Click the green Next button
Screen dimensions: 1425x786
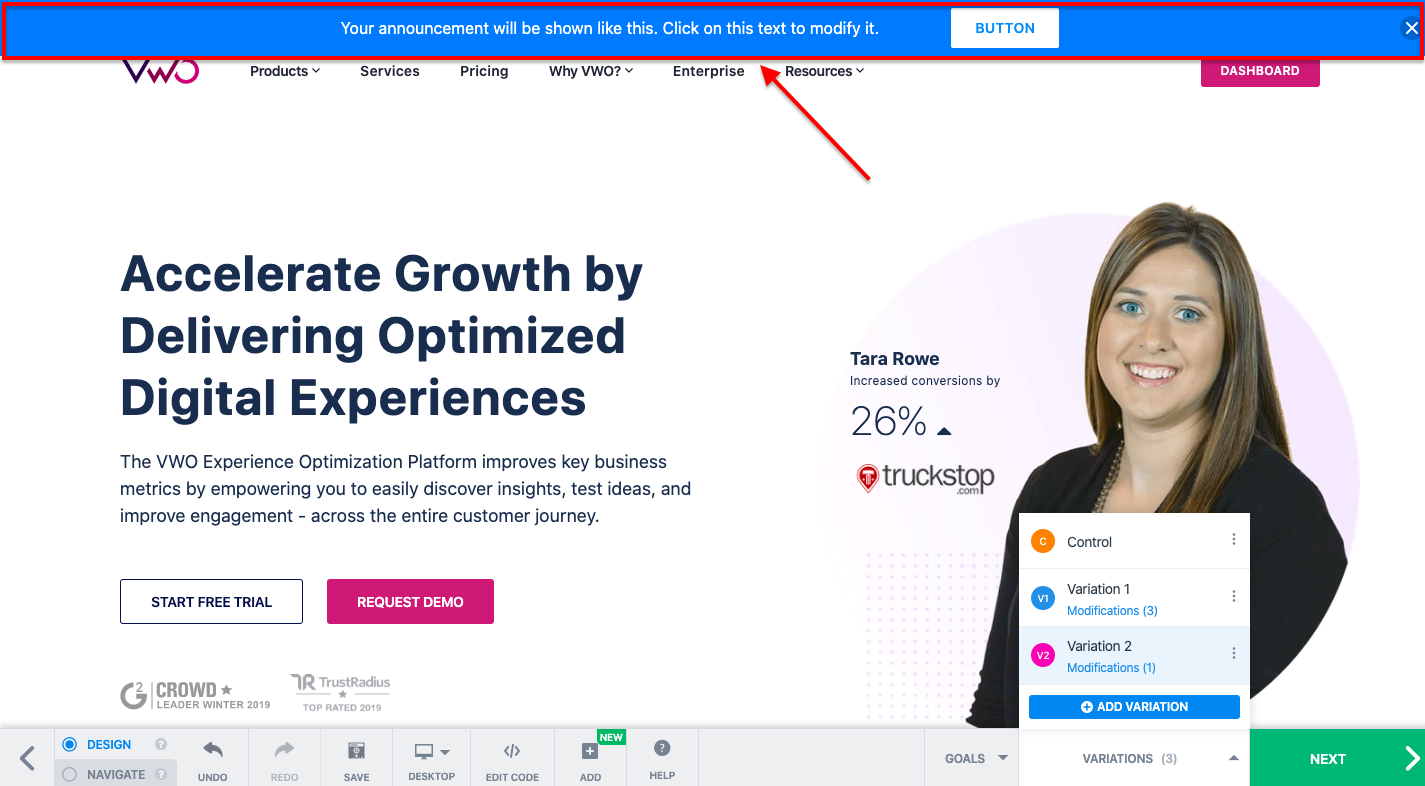[x=1337, y=758]
